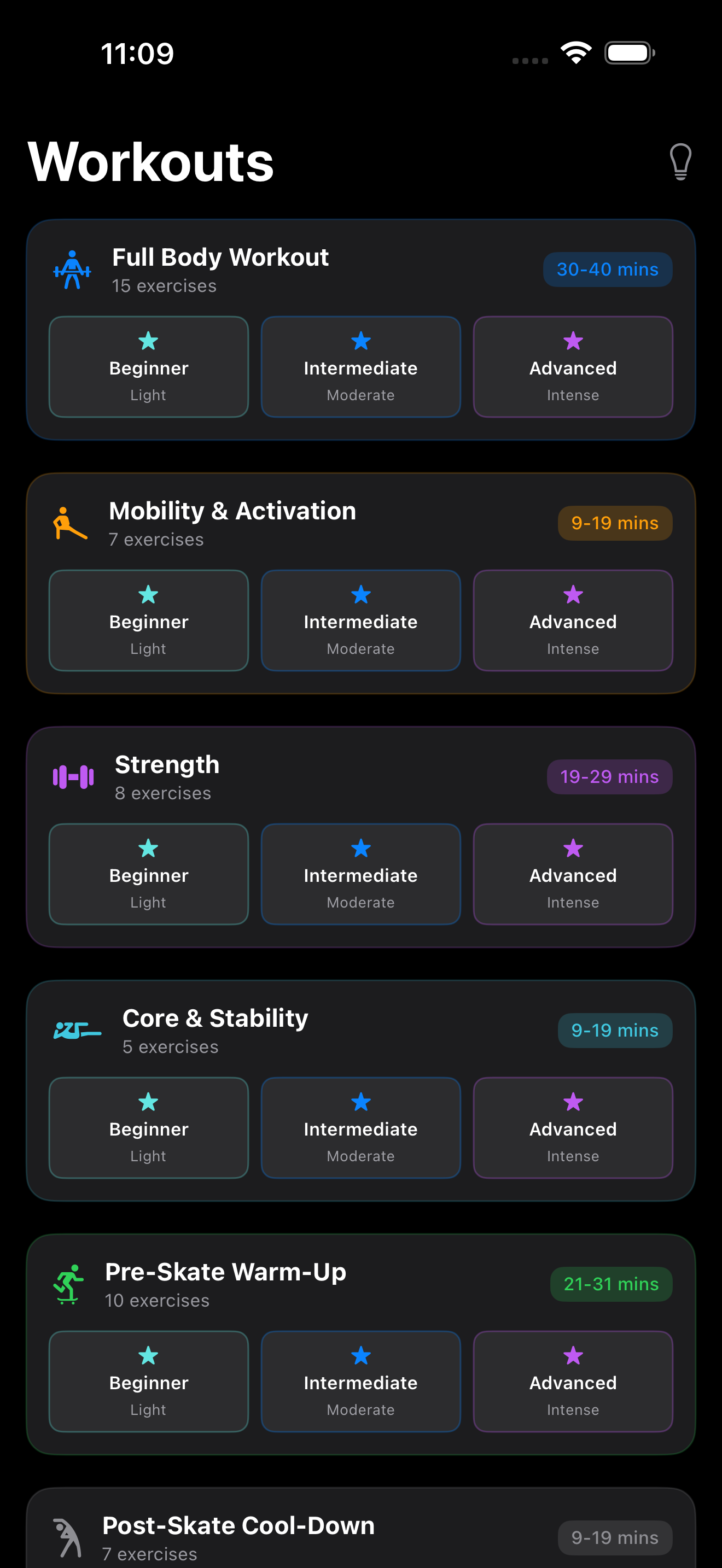Tap the 30-40 mins duration badge
The width and height of the screenshot is (722, 1568).
(608, 270)
